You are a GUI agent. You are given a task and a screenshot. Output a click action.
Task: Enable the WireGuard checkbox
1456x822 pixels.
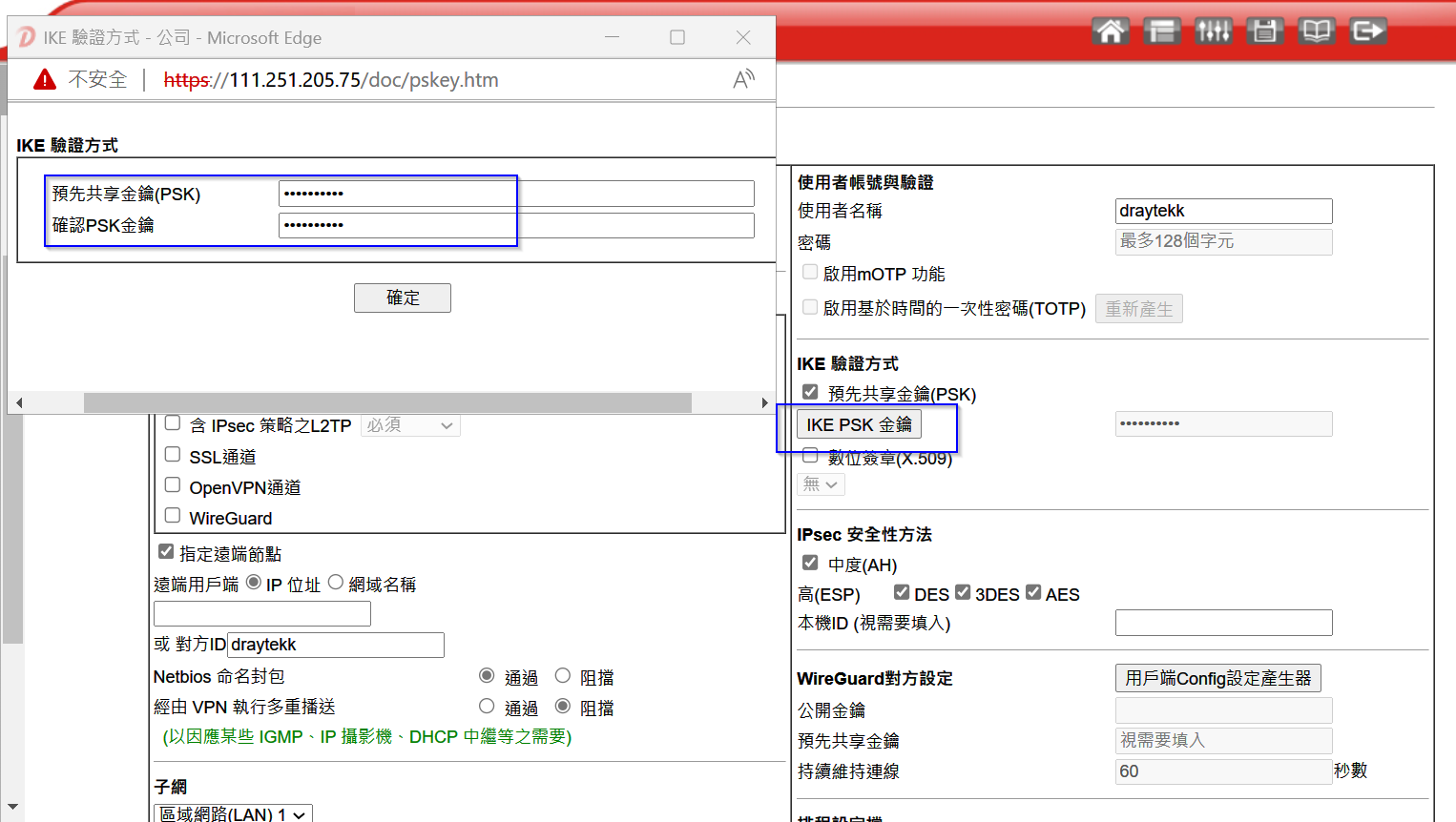[x=173, y=516]
